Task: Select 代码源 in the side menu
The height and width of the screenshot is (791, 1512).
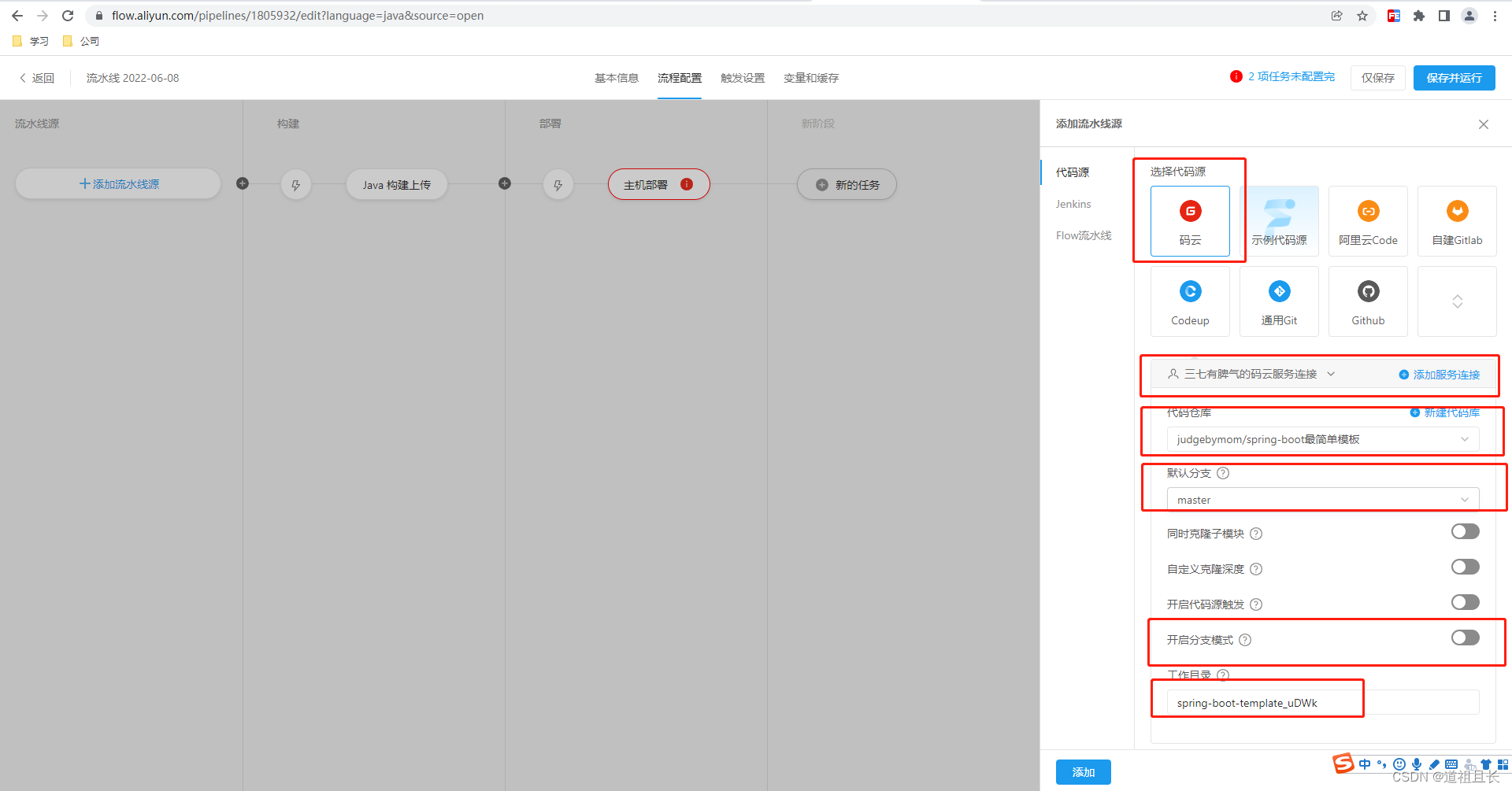Action: (x=1073, y=172)
